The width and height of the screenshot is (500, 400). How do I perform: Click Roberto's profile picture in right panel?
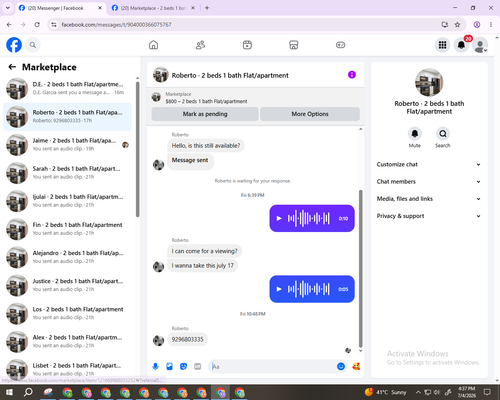tap(429, 83)
